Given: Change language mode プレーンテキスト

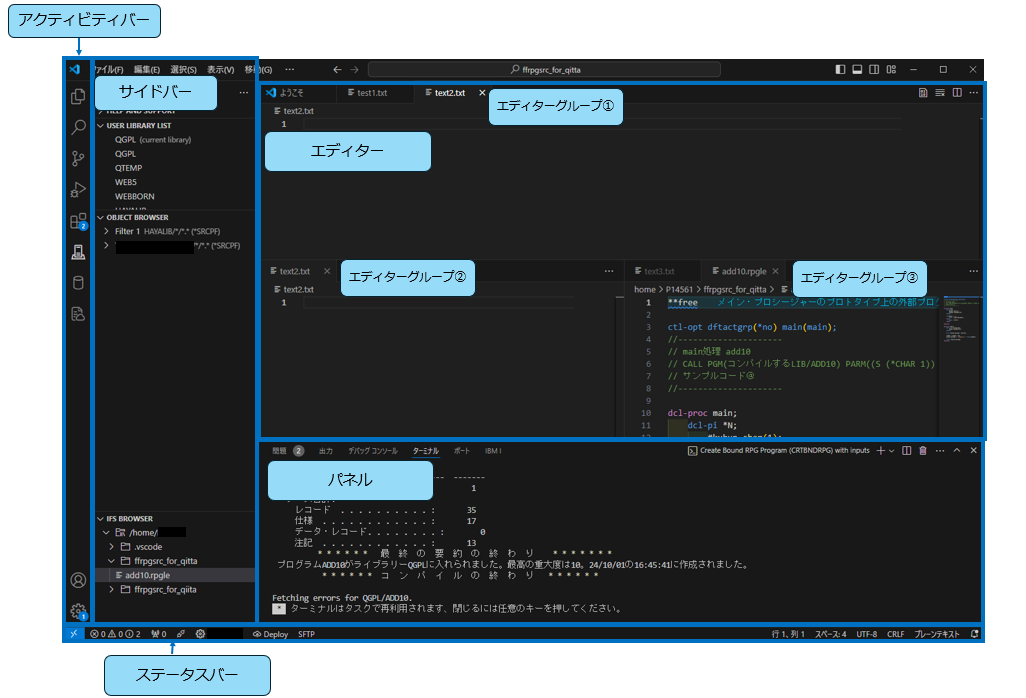Looking at the screenshot, I should tap(936, 634).
